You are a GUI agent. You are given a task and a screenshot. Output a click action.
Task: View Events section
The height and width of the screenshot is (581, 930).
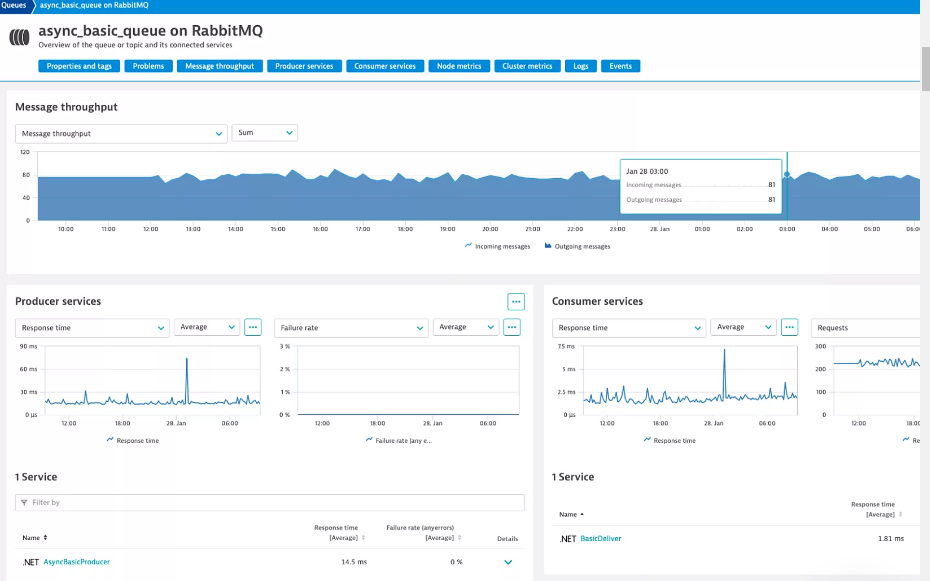click(620, 66)
